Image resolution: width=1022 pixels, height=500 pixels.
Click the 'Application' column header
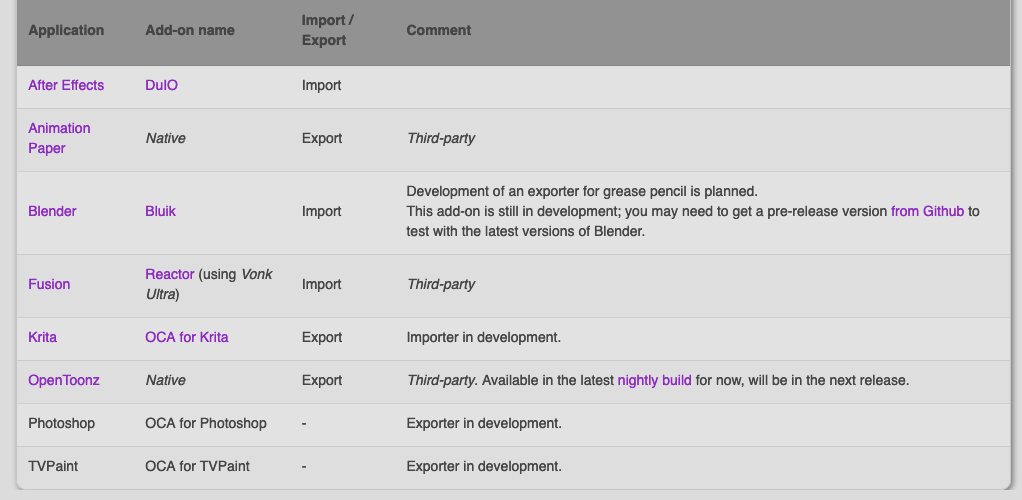click(x=66, y=30)
